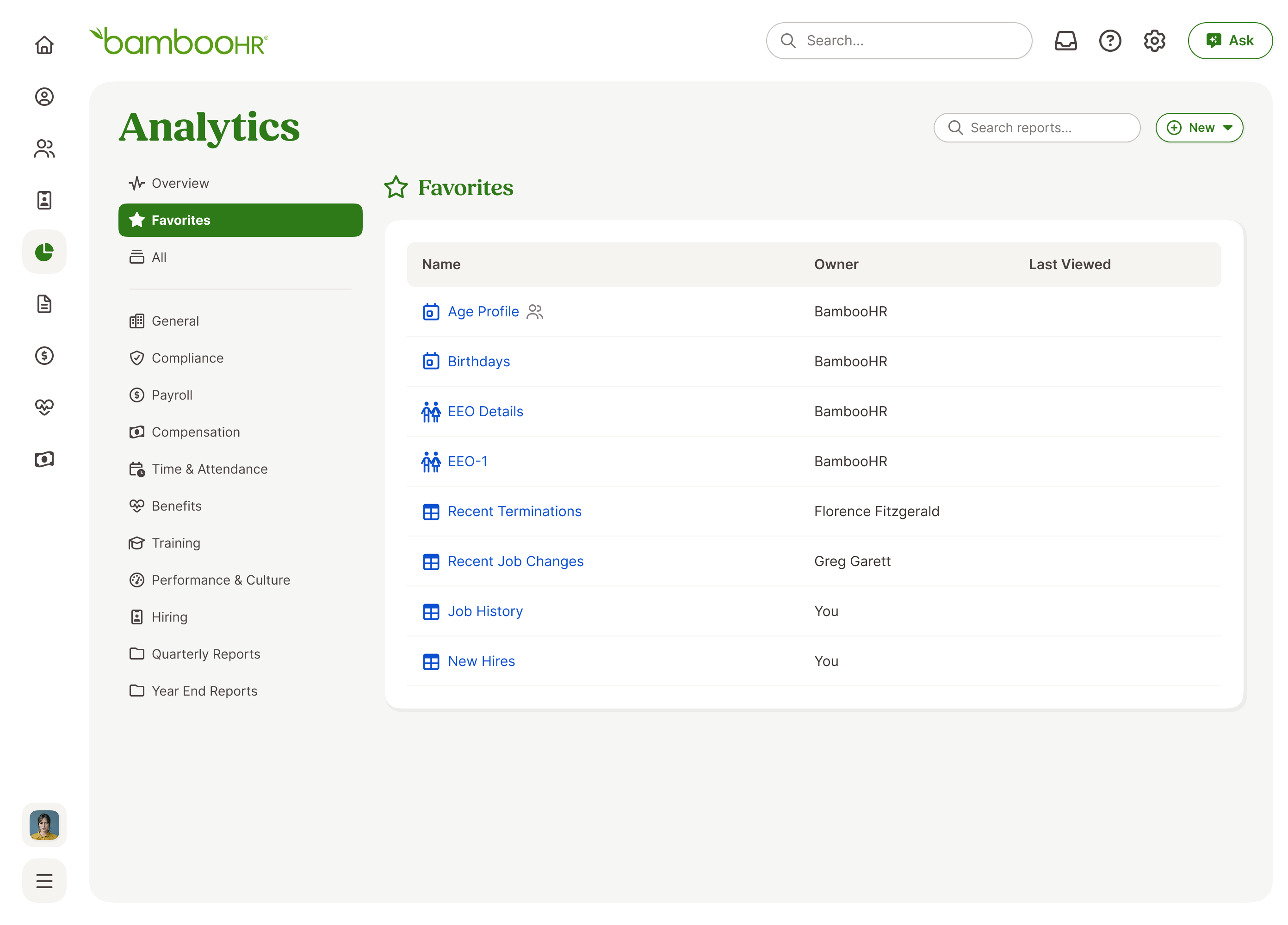The image size is (1288, 925).
Task: Open the EEO Details report
Action: 485,412
